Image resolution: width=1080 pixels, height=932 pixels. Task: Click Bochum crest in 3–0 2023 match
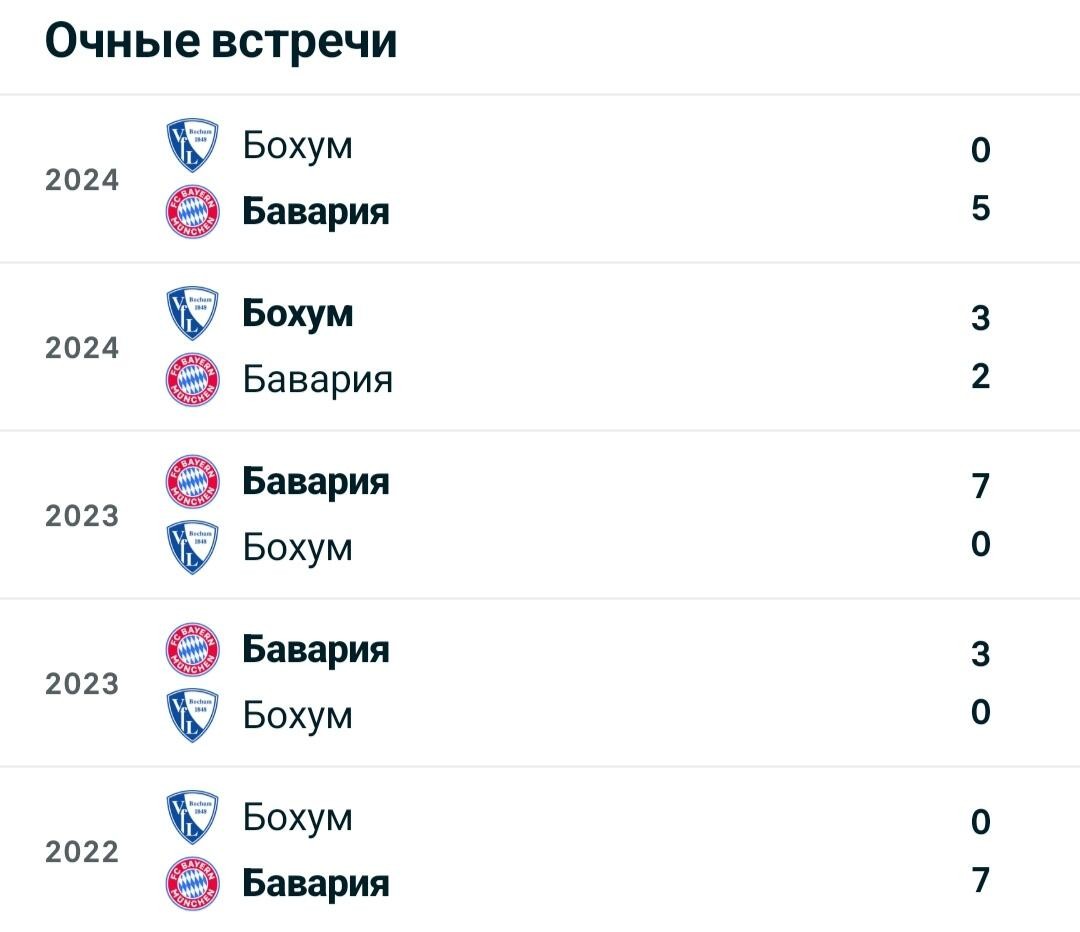pos(193,716)
